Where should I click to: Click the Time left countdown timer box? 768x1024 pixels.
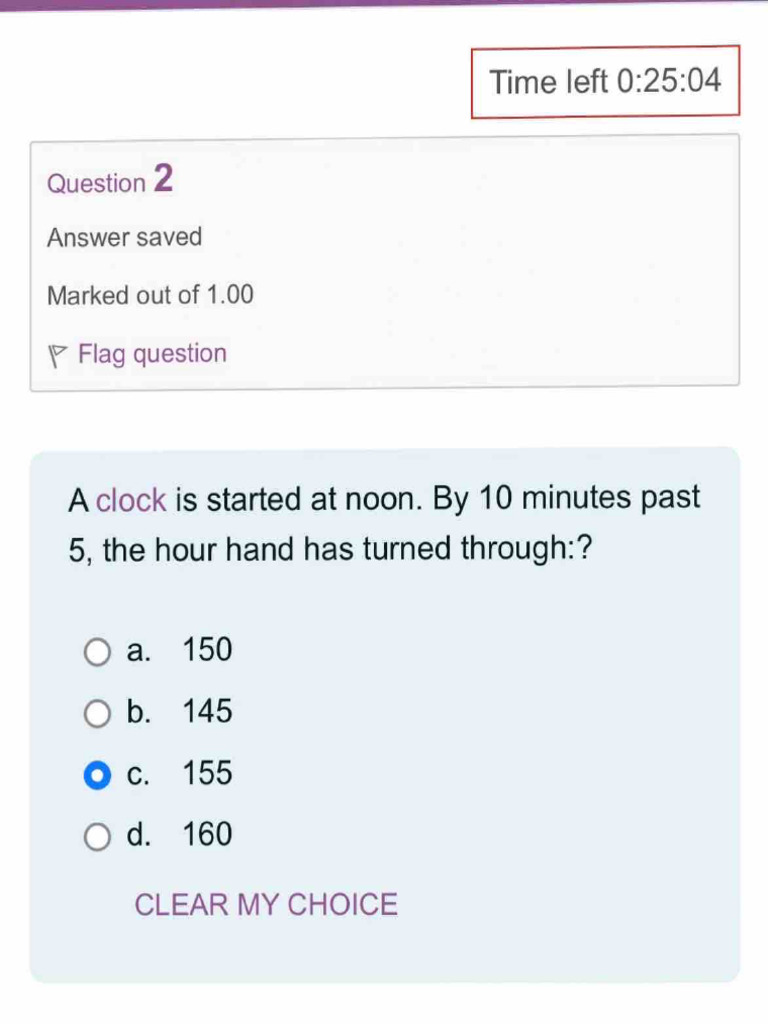click(x=605, y=82)
